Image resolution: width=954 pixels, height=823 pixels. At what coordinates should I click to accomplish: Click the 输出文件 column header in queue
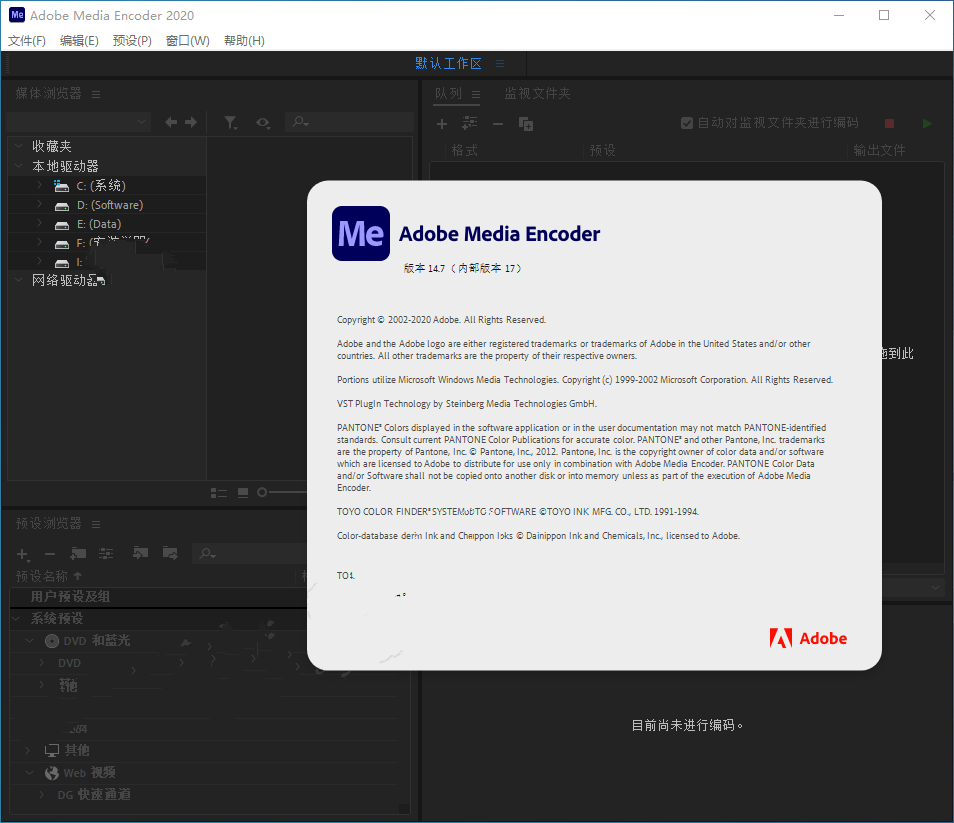pos(879,150)
